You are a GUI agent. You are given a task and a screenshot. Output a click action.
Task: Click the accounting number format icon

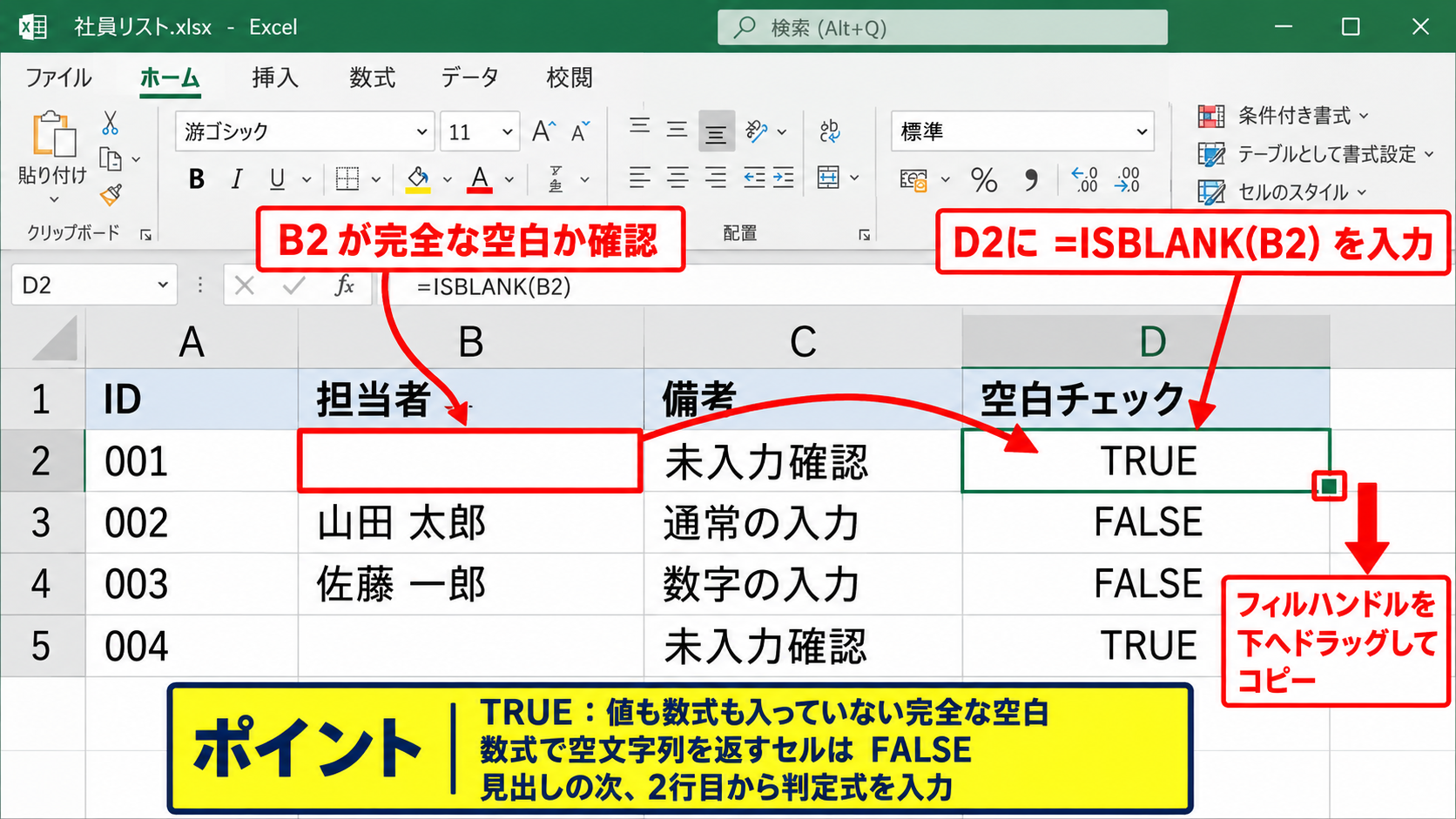[x=913, y=180]
